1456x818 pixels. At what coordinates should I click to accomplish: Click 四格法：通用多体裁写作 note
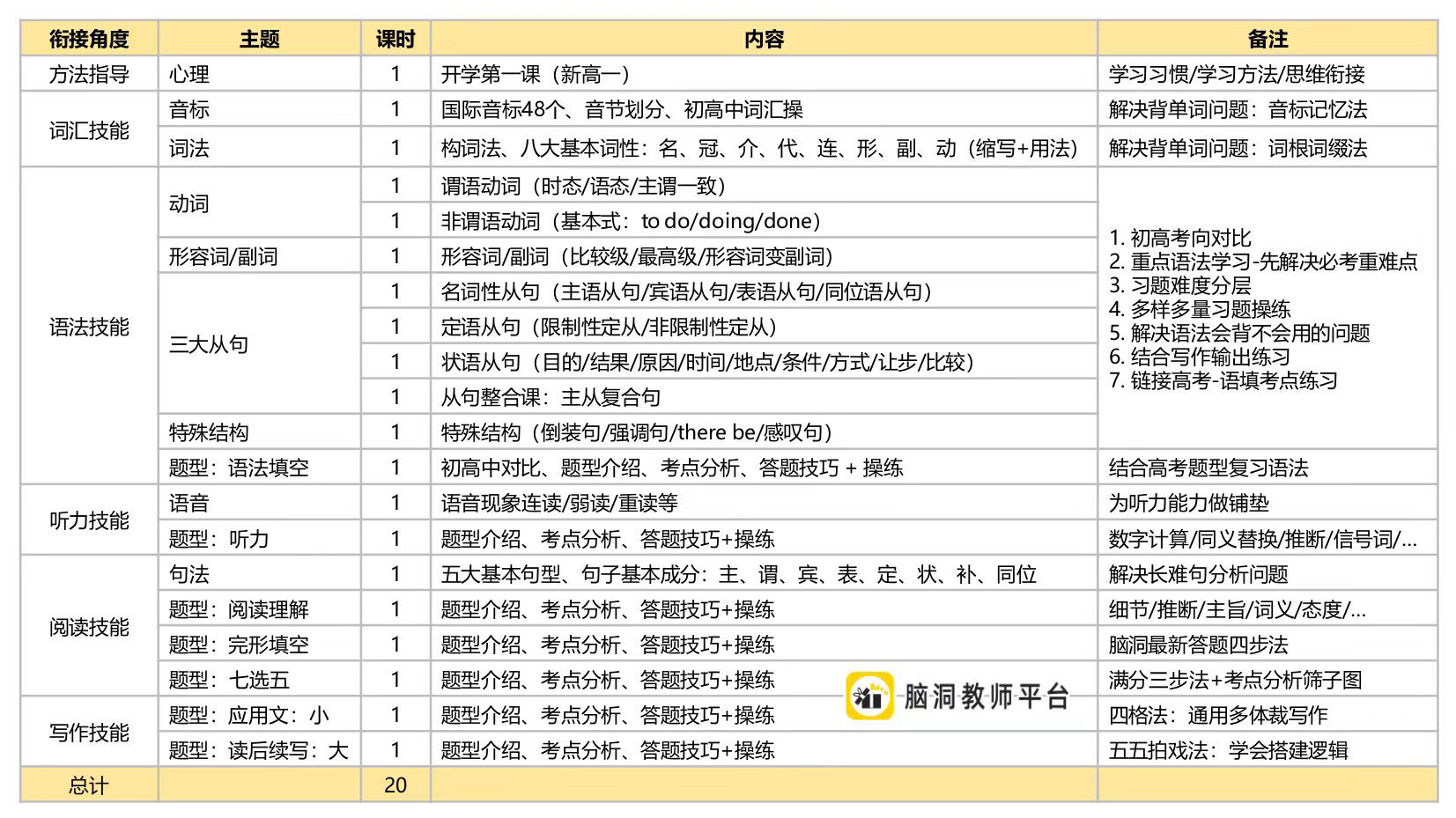tap(1268, 714)
